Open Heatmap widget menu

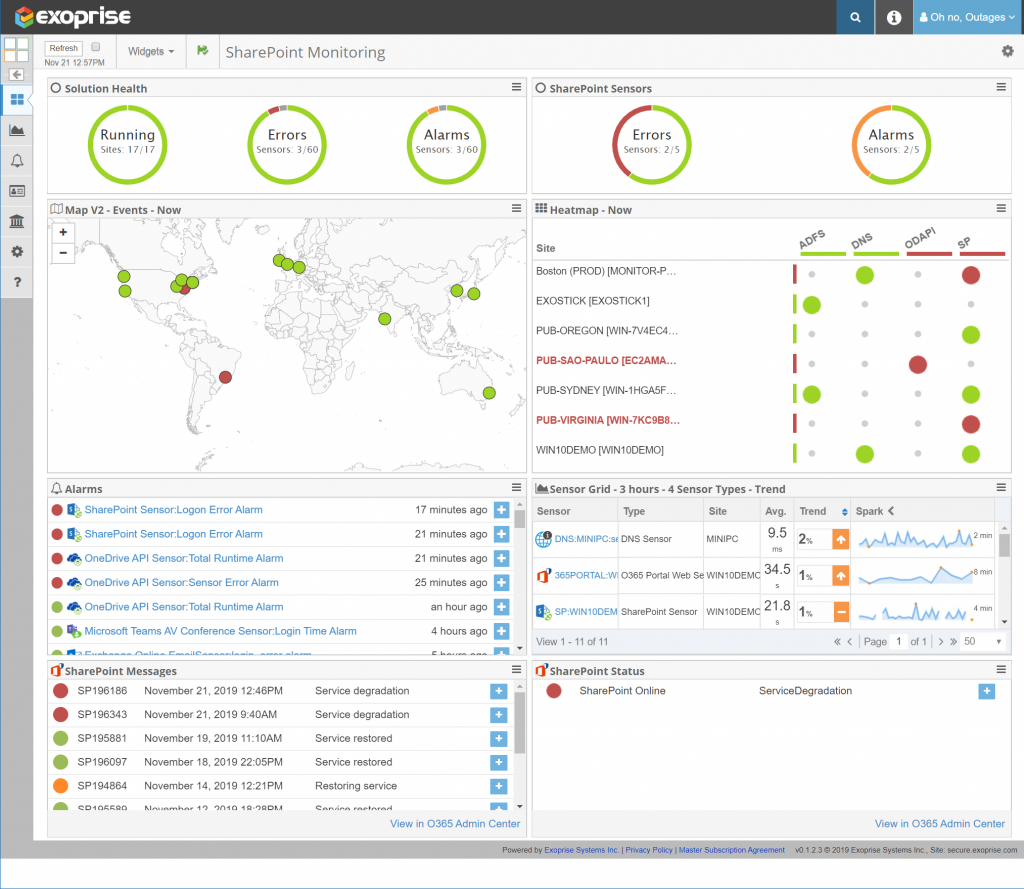pos(1000,208)
